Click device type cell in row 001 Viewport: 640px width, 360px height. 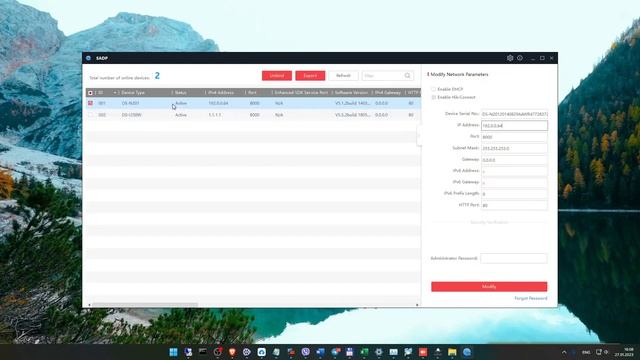tap(130, 103)
